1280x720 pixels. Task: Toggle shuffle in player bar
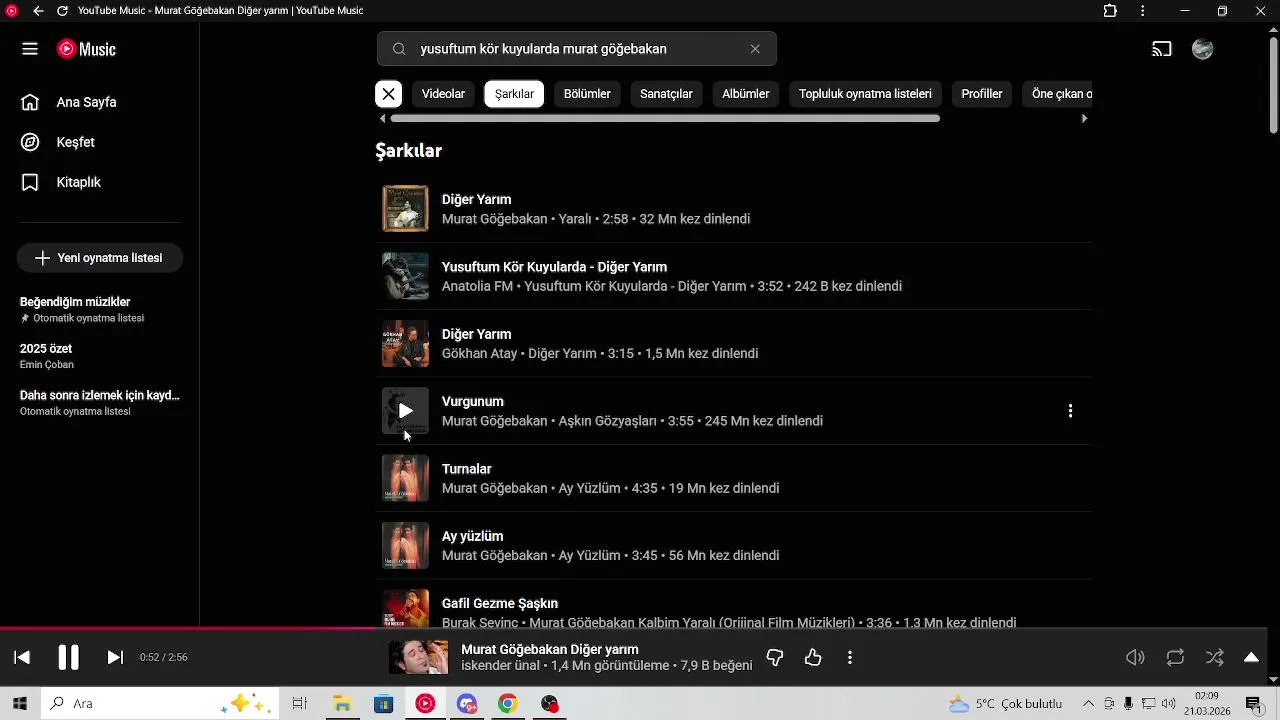pos(1215,657)
